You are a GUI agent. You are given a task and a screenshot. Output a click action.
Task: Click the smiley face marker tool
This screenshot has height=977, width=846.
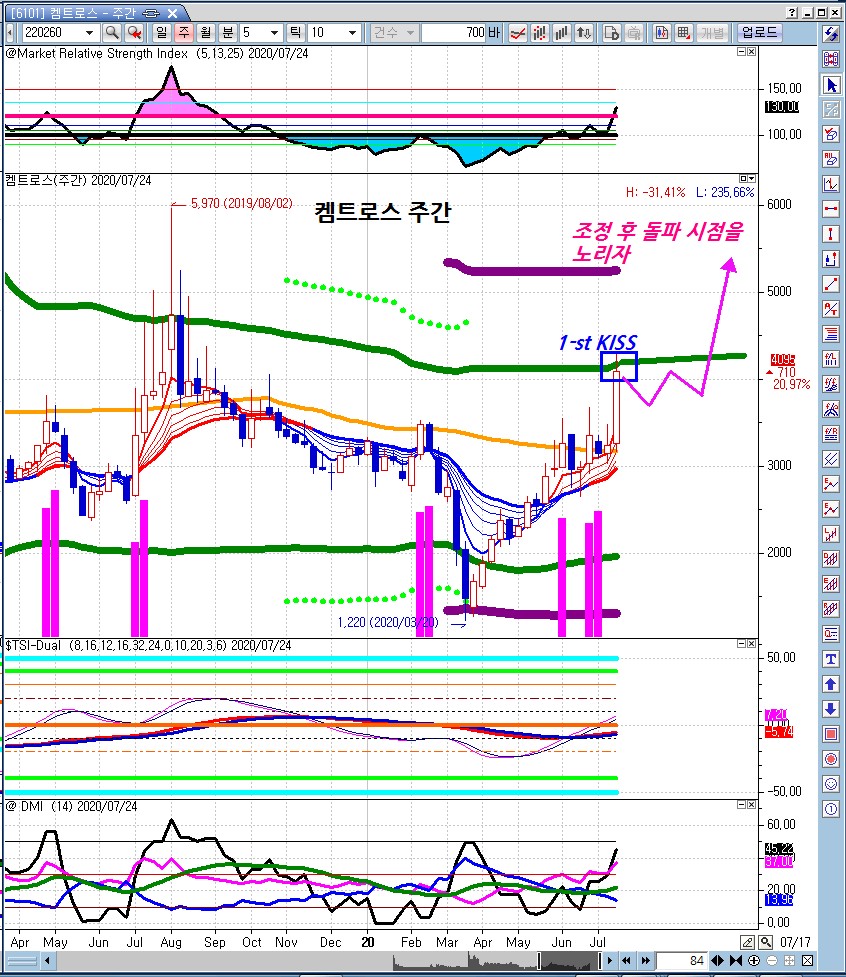point(831,784)
